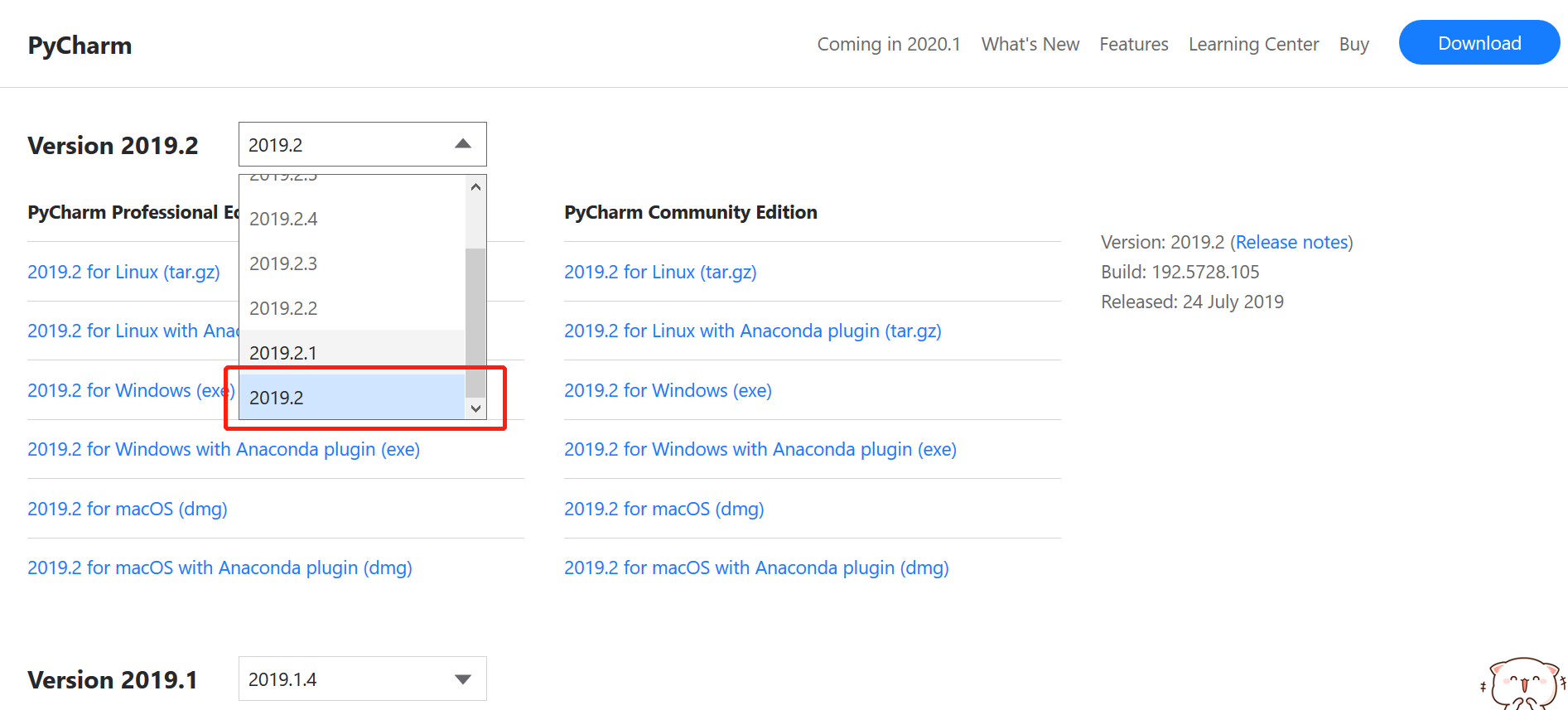Download Professional 2019.2 macOS with Anaconda plugin
This screenshot has height=710, width=1568.
pos(220,568)
